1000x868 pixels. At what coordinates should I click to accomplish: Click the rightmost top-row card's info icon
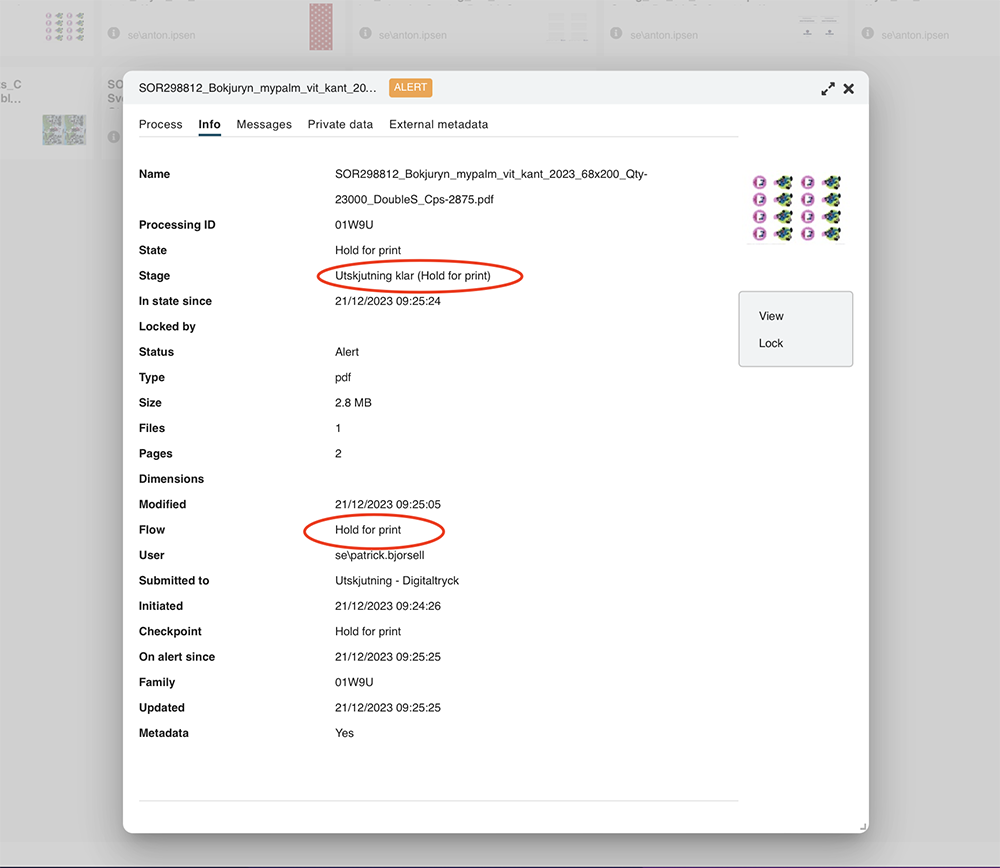(x=868, y=35)
